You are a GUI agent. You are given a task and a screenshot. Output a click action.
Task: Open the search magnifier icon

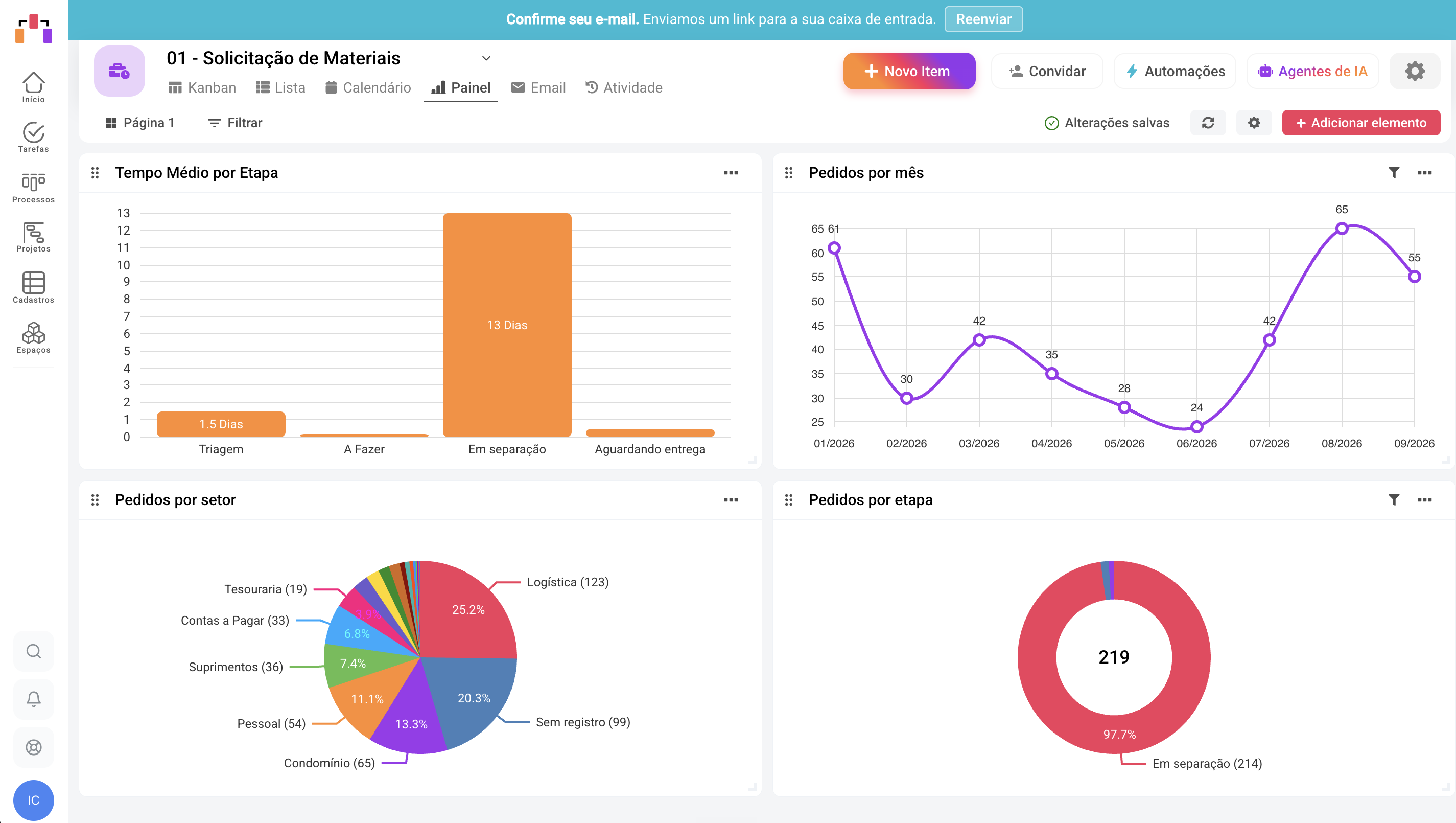(33, 651)
